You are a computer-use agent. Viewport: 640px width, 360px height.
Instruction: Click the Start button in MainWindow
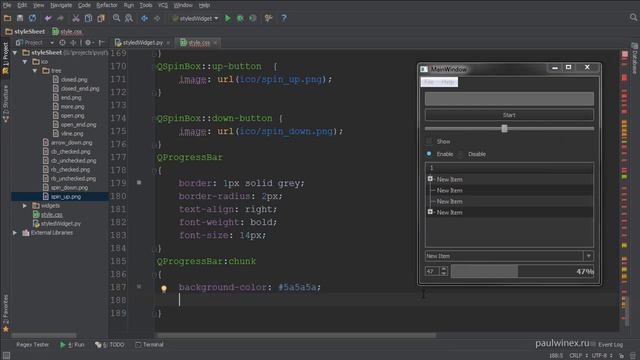tap(509, 115)
